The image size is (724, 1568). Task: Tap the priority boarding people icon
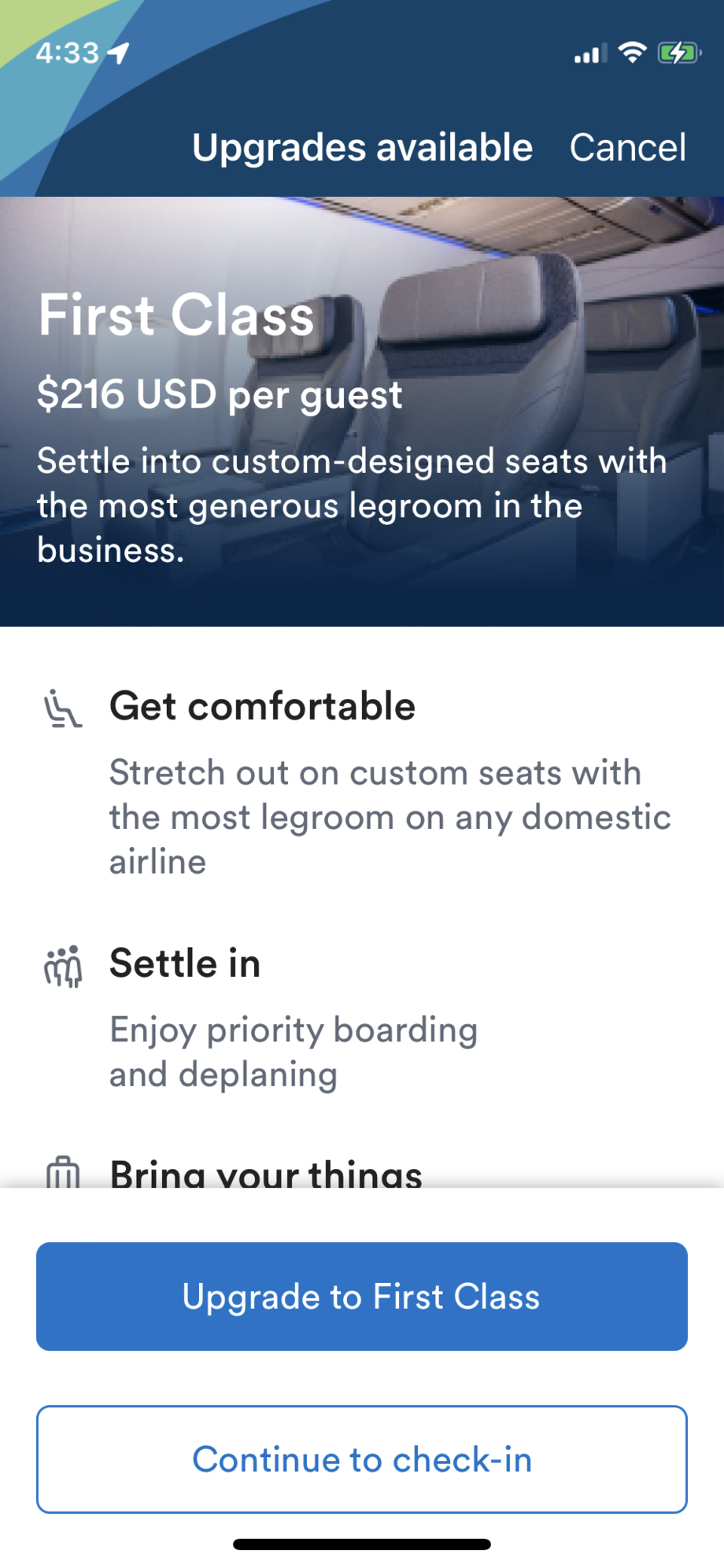coord(63,966)
